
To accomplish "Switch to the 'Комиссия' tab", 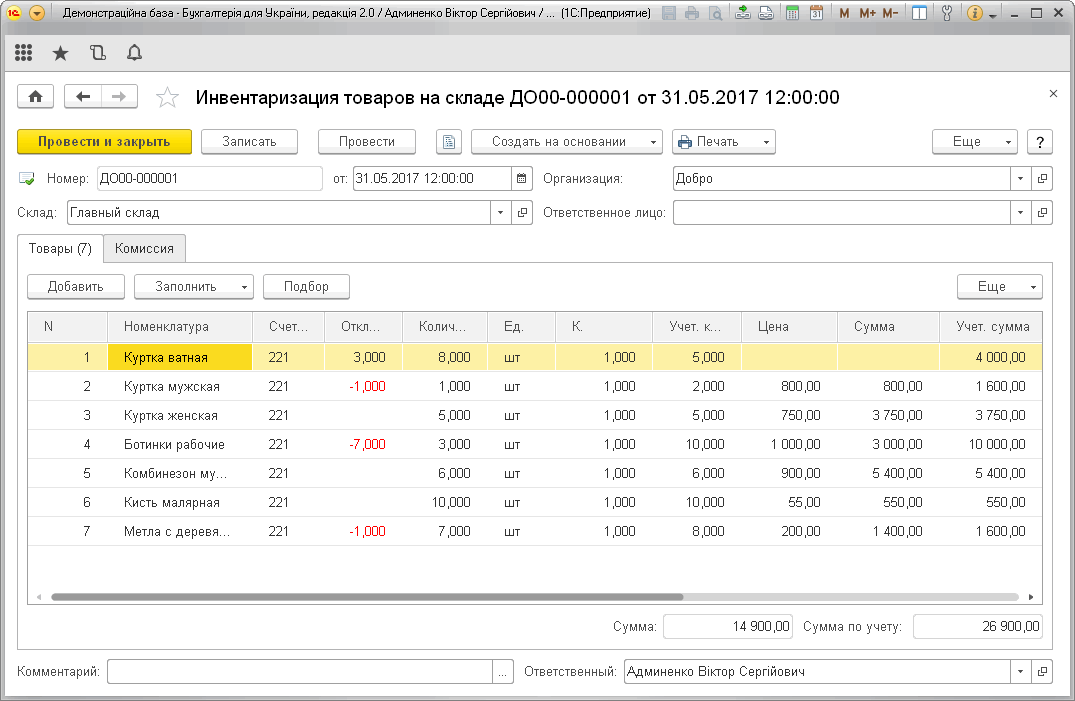I will click(144, 249).
